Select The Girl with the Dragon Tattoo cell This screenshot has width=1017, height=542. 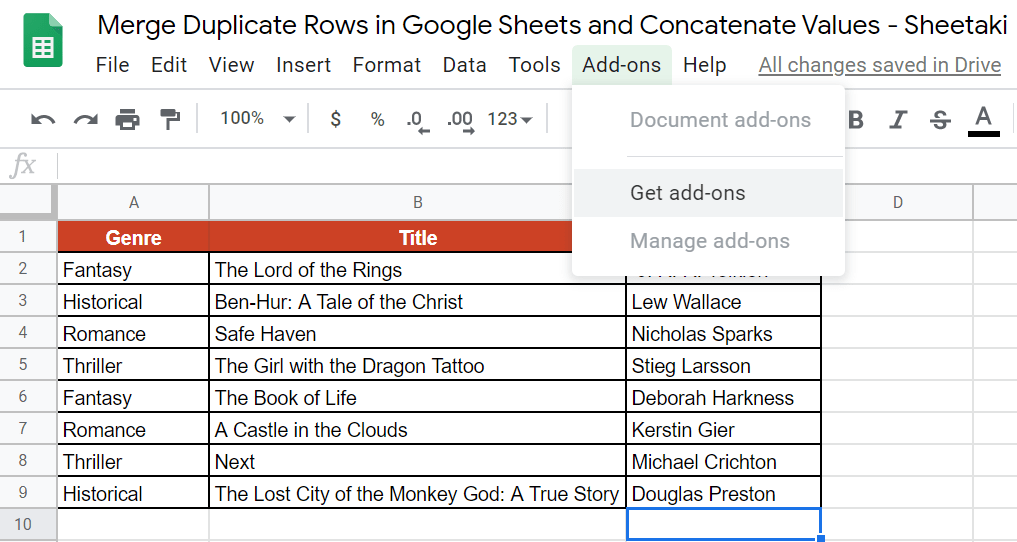(x=418, y=365)
